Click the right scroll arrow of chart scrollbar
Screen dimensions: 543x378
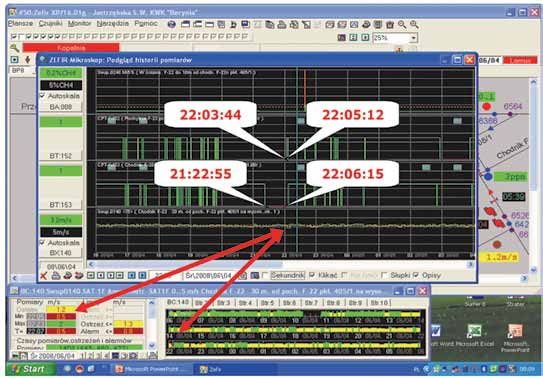470,264
